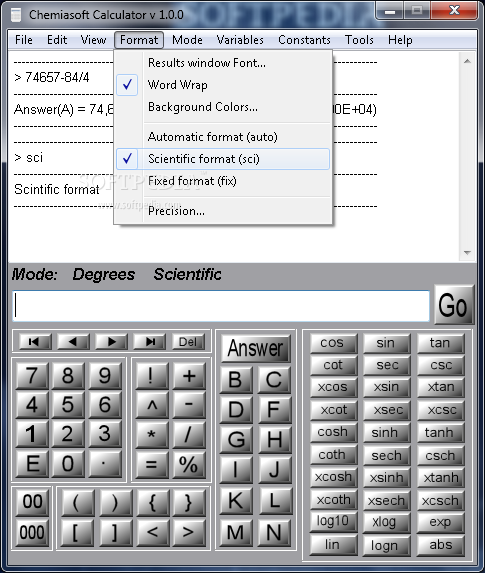
Task: Open the Mode menu
Action: coord(187,40)
